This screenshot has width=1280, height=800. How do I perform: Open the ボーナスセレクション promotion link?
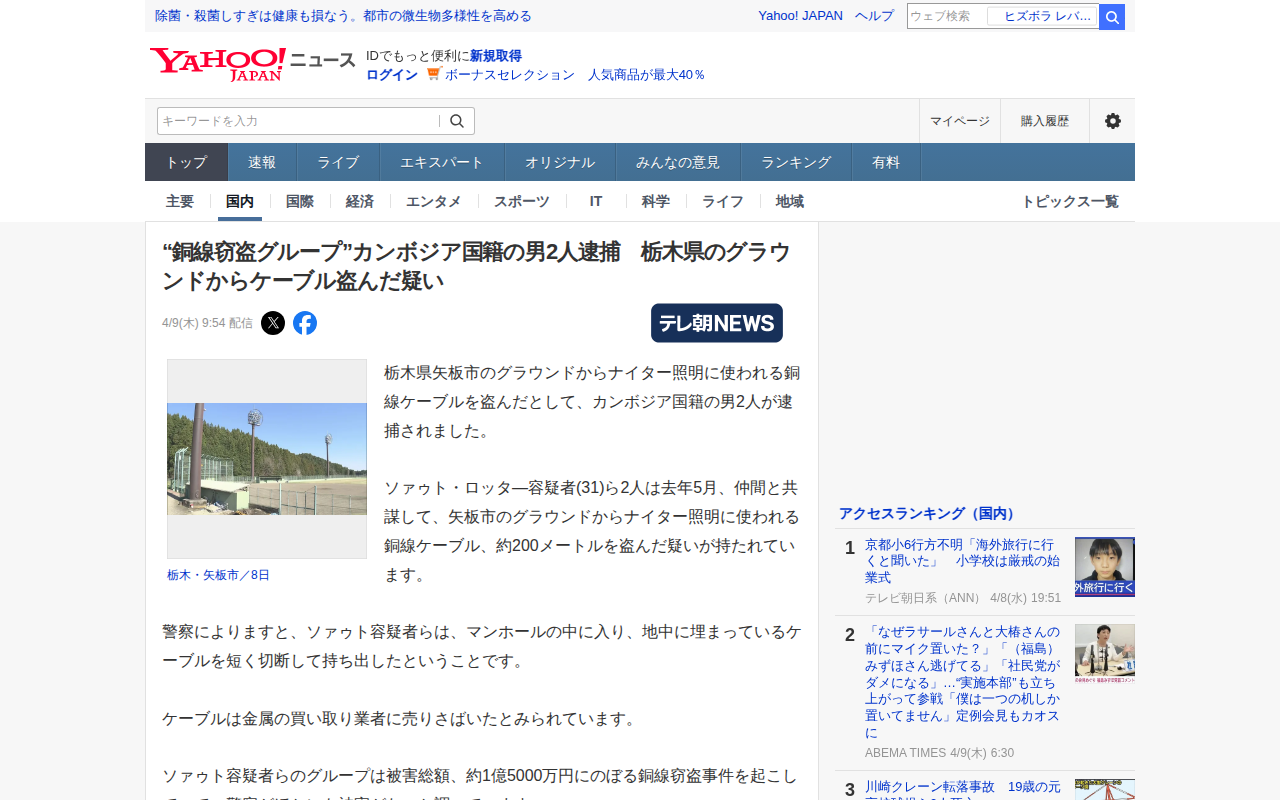575,75
